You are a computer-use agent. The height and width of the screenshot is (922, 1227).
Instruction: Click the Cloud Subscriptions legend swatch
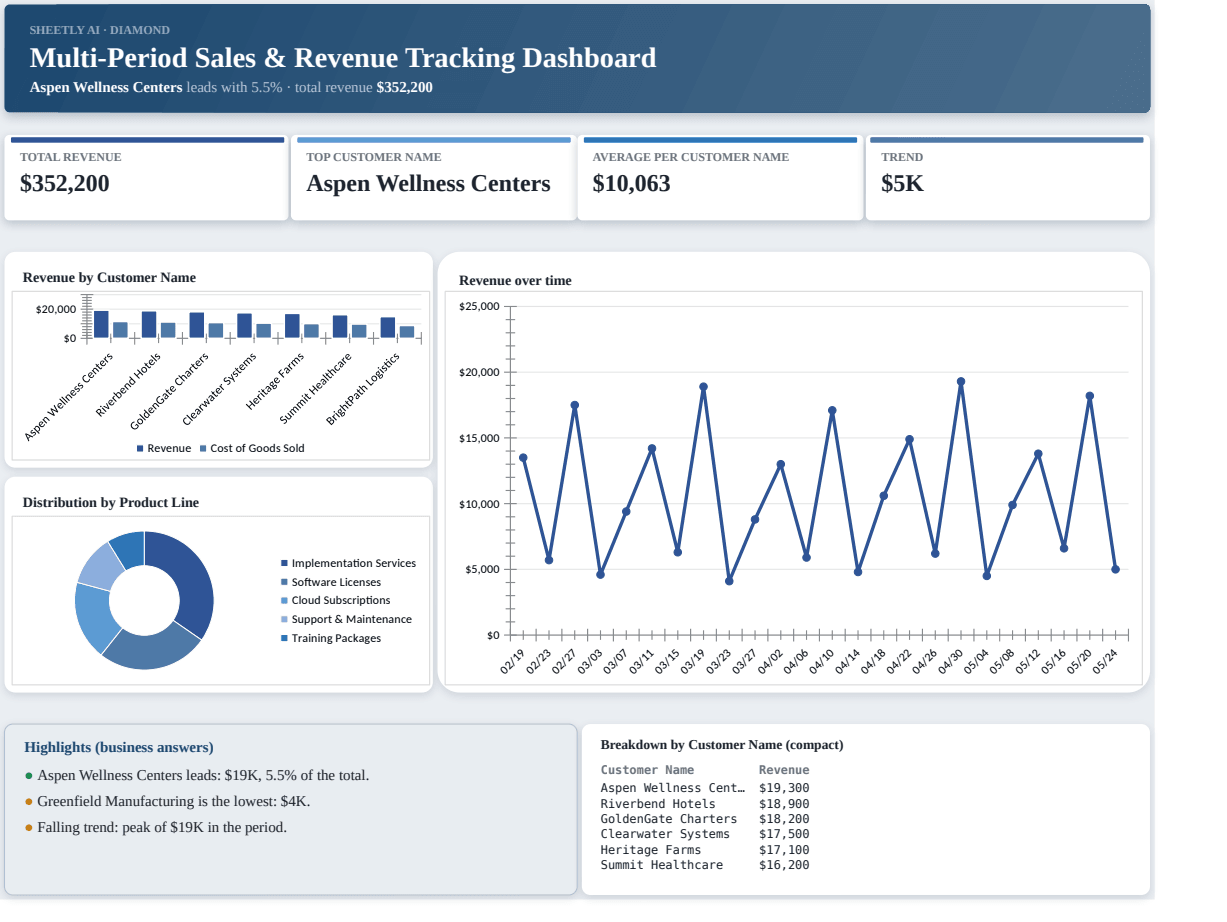(x=285, y=601)
